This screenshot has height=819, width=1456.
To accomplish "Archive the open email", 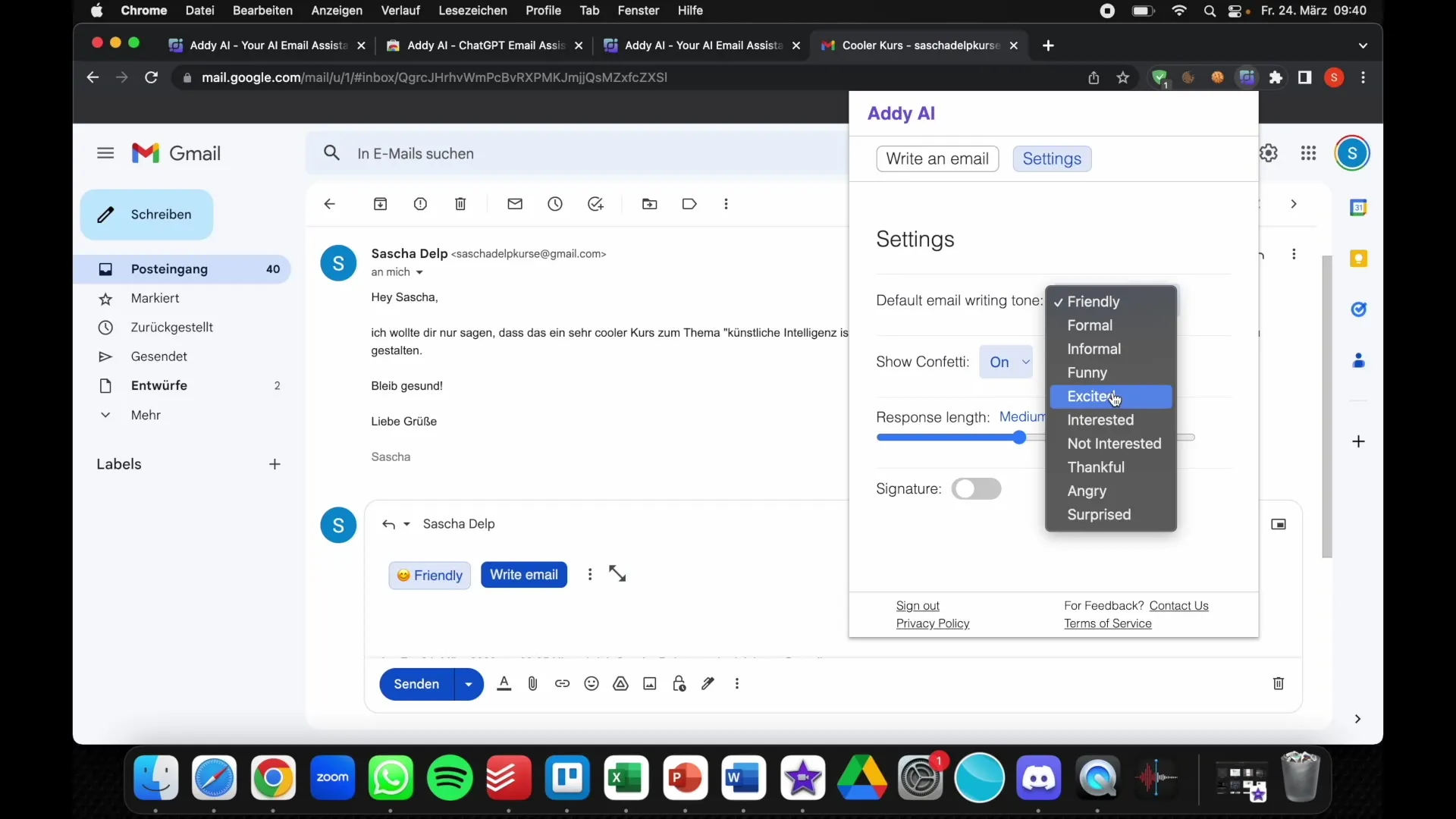I will pos(381,204).
